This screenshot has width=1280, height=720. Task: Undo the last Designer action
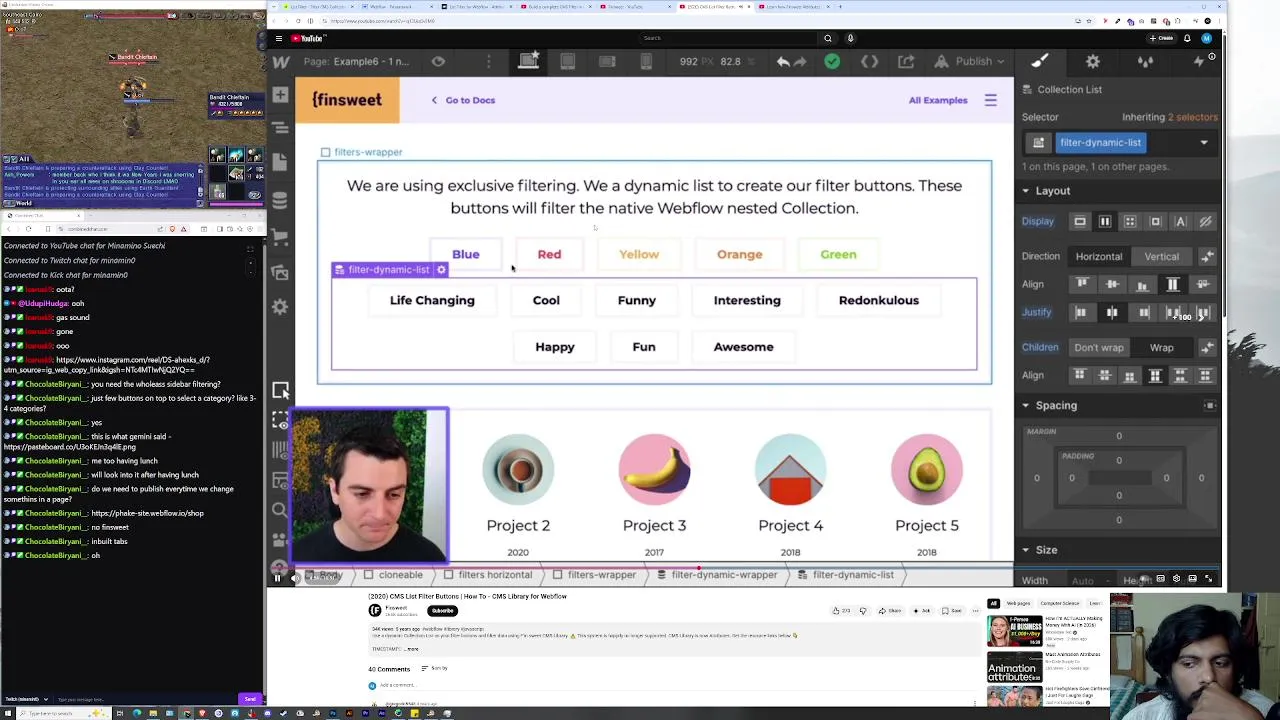783,62
